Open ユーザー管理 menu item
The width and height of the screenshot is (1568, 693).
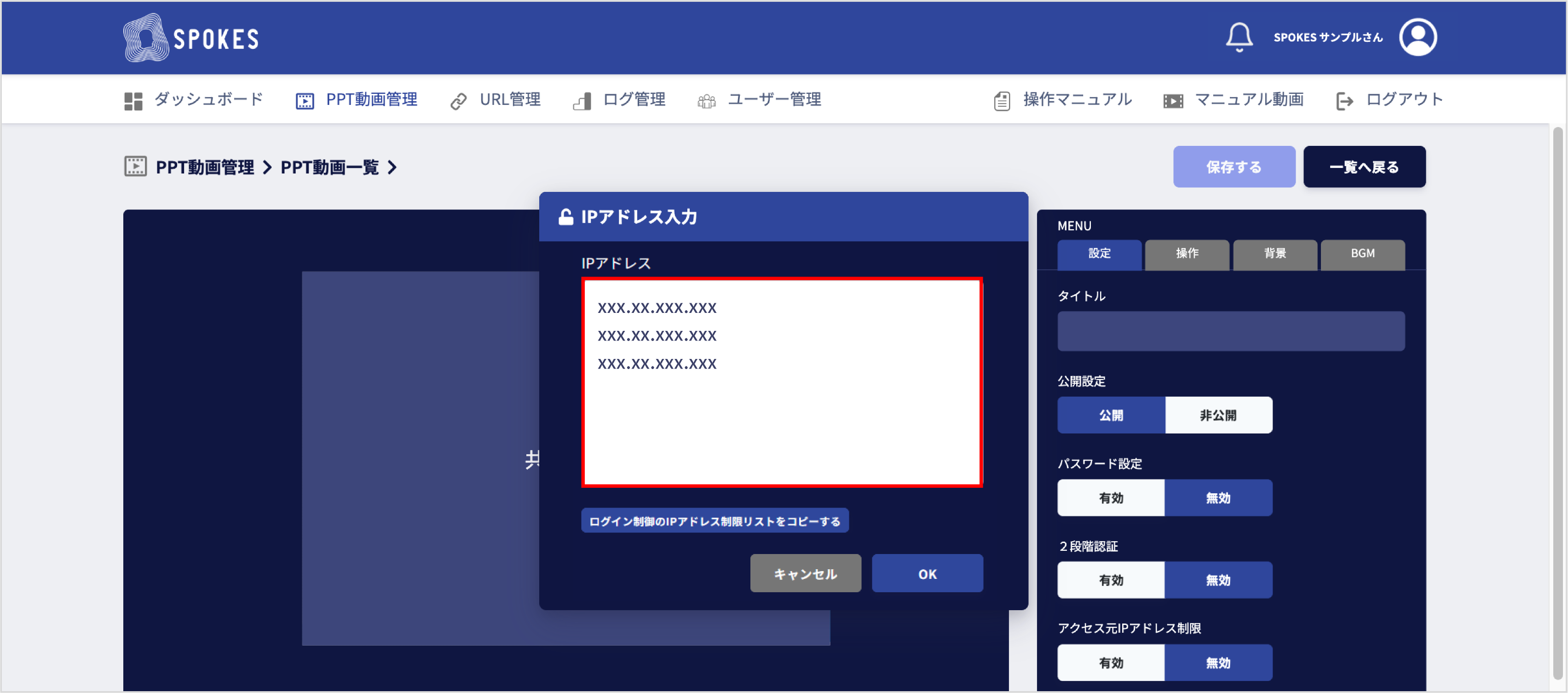click(774, 99)
